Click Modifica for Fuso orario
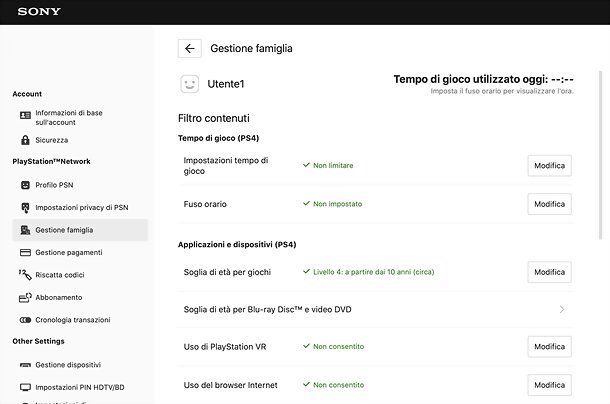Screen dimensions: 610x404 549,204
